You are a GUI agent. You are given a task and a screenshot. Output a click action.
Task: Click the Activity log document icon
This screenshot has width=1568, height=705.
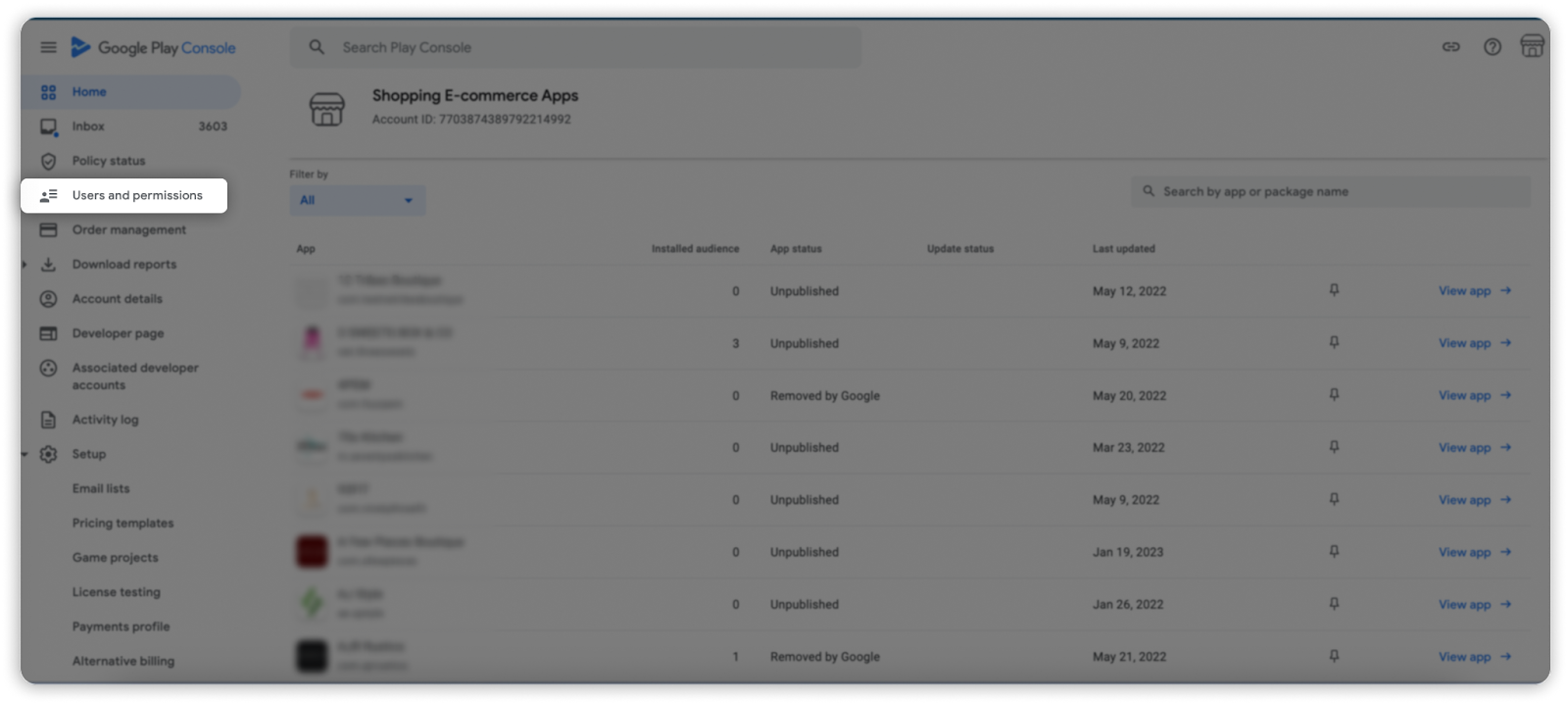click(48, 420)
